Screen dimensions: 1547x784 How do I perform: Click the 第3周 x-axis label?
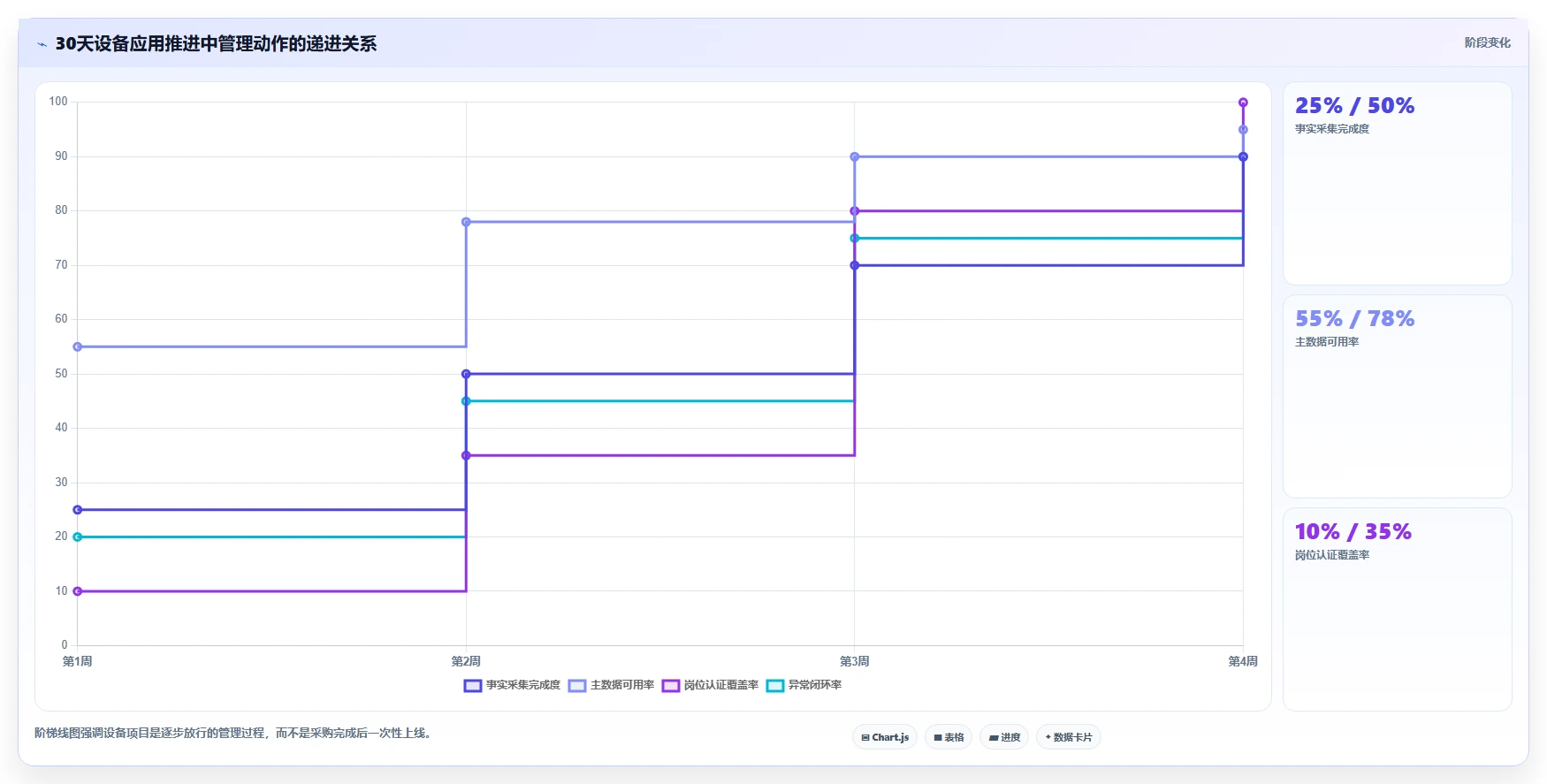click(x=854, y=661)
